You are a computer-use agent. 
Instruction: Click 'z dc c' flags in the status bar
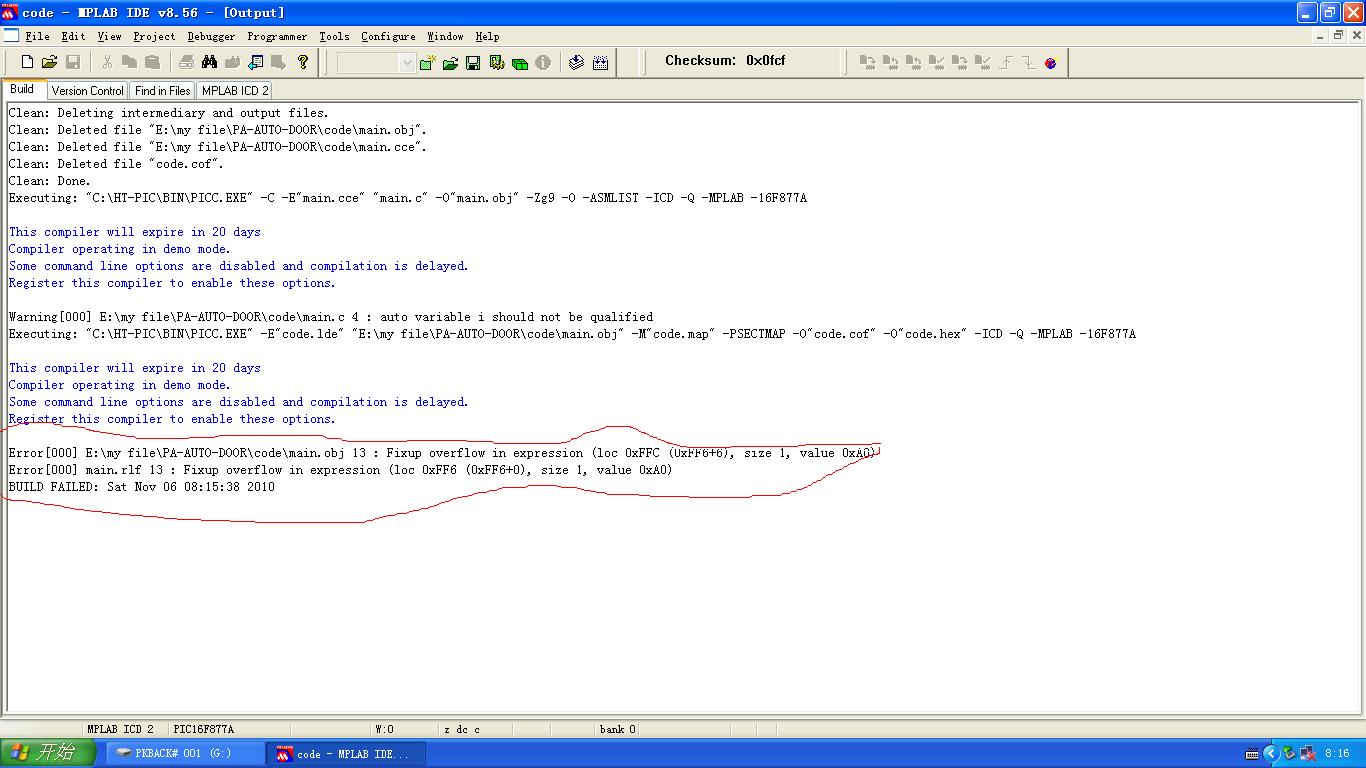462,729
